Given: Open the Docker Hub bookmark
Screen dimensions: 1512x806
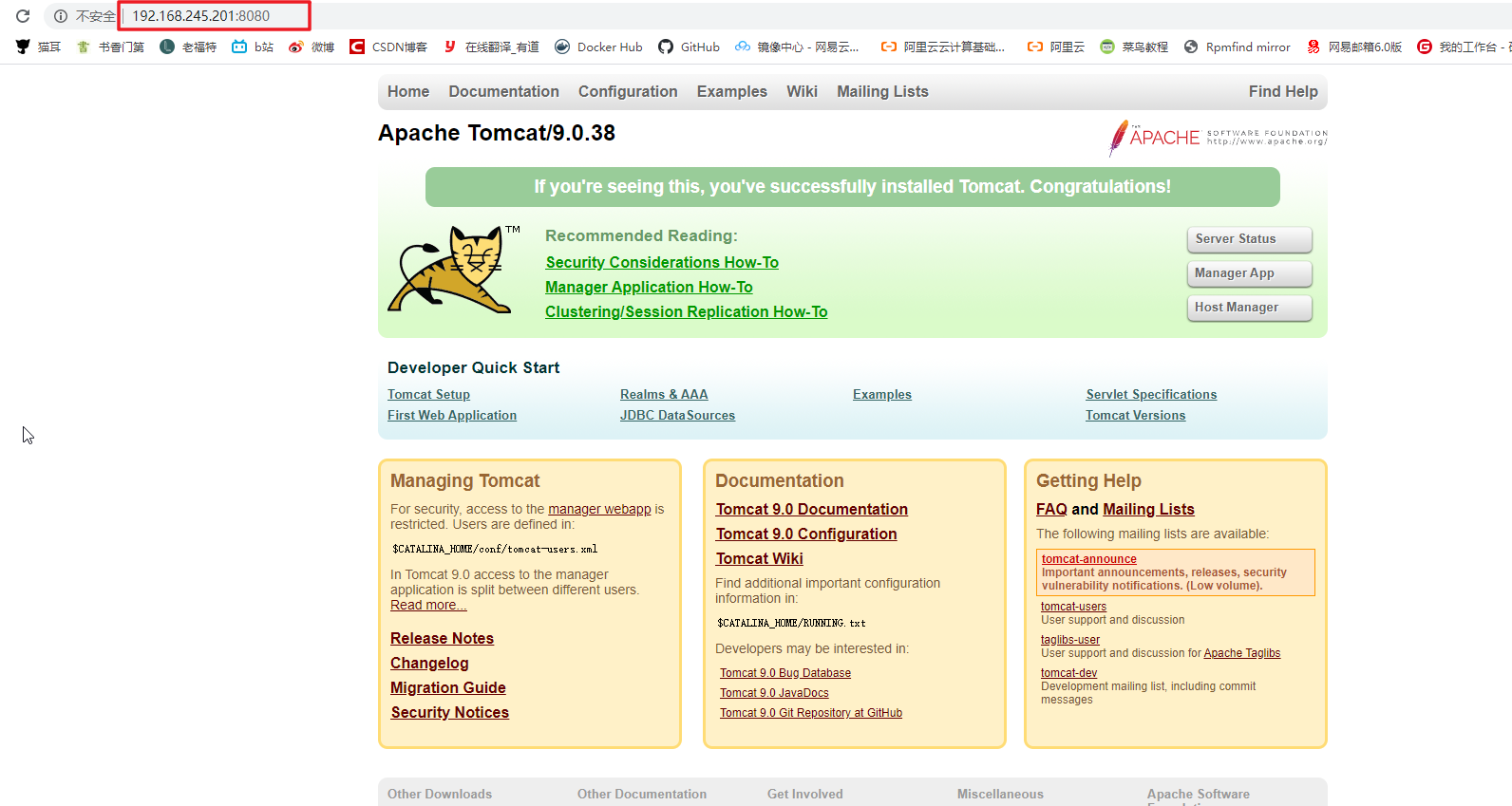Looking at the screenshot, I should pyautogui.click(x=598, y=47).
